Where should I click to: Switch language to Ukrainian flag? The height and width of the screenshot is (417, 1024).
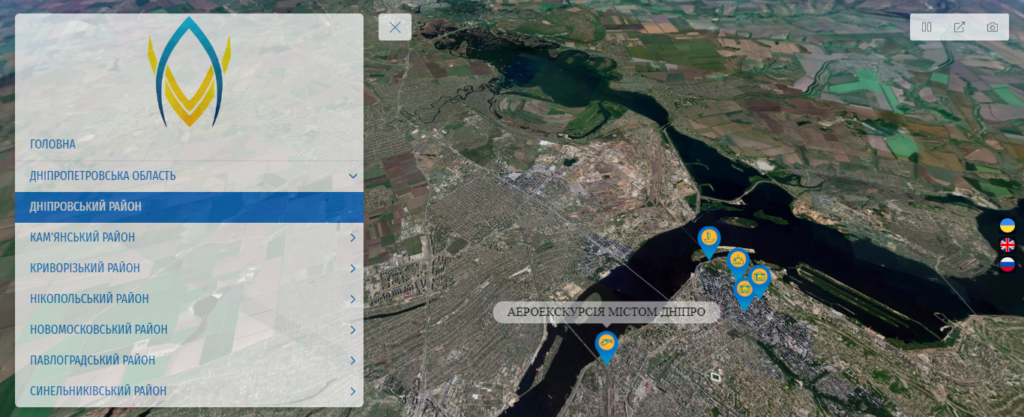(x=1007, y=226)
